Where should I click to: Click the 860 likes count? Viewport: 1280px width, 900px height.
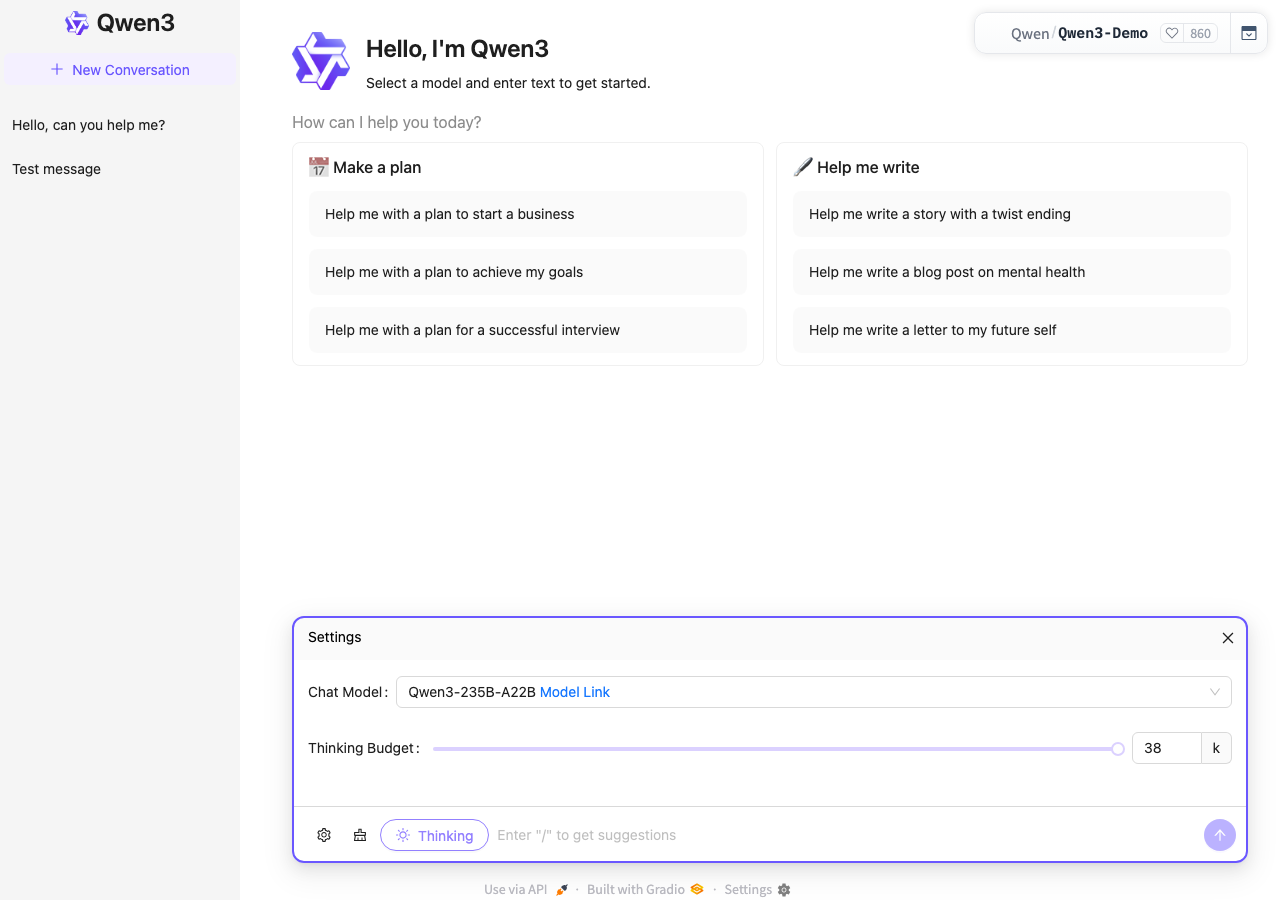(x=1200, y=33)
